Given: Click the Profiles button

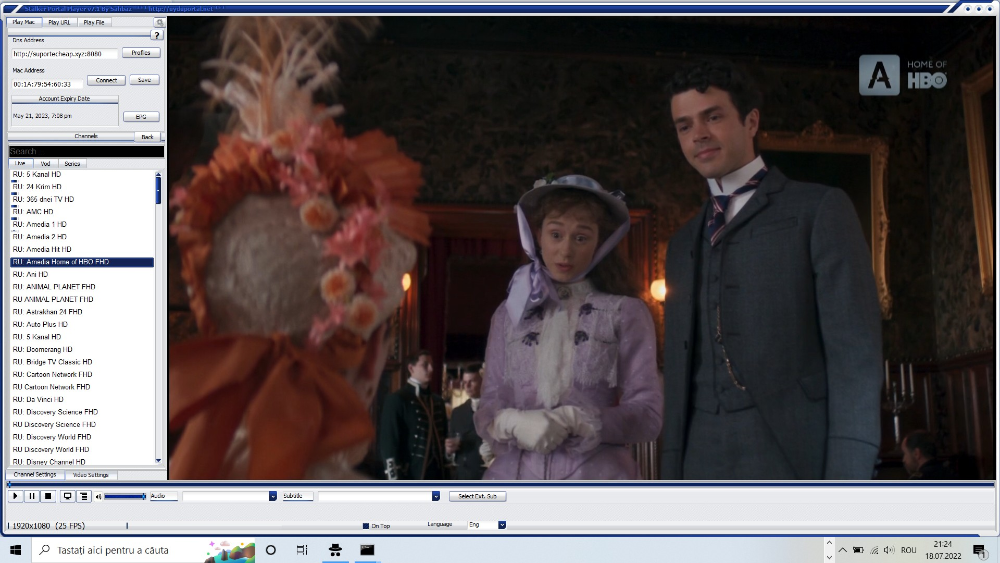Looking at the screenshot, I should (141, 53).
